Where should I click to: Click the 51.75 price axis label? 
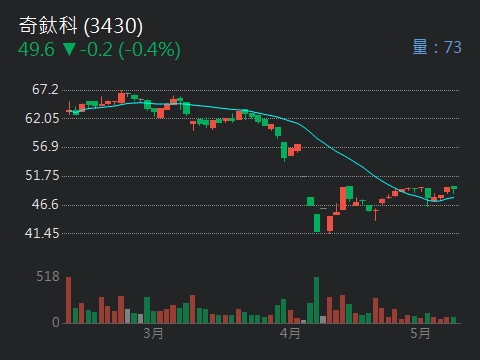click(x=42, y=175)
